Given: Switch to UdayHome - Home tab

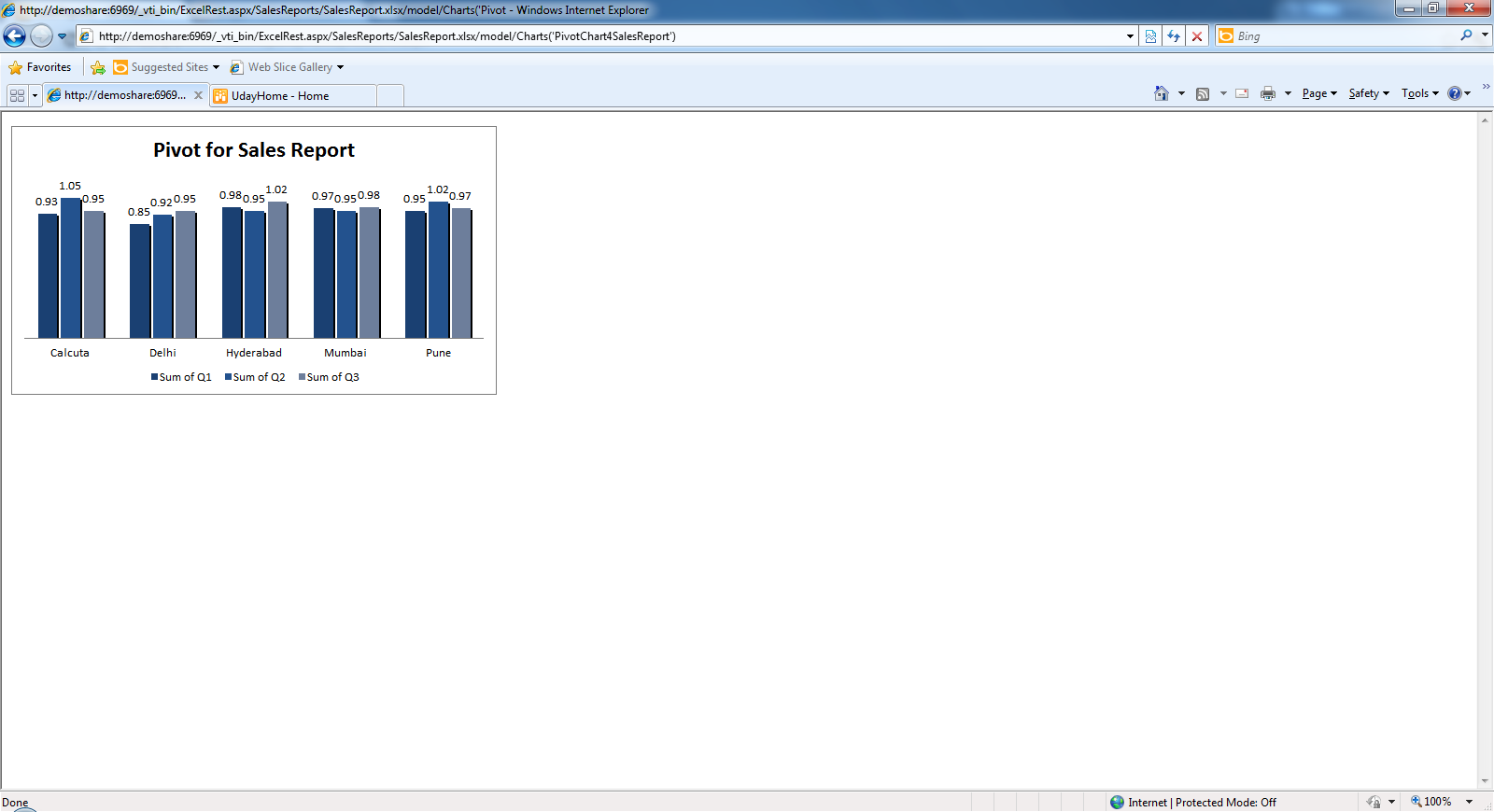Looking at the screenshot, I should pyautogui.click(x=293, y=95).
